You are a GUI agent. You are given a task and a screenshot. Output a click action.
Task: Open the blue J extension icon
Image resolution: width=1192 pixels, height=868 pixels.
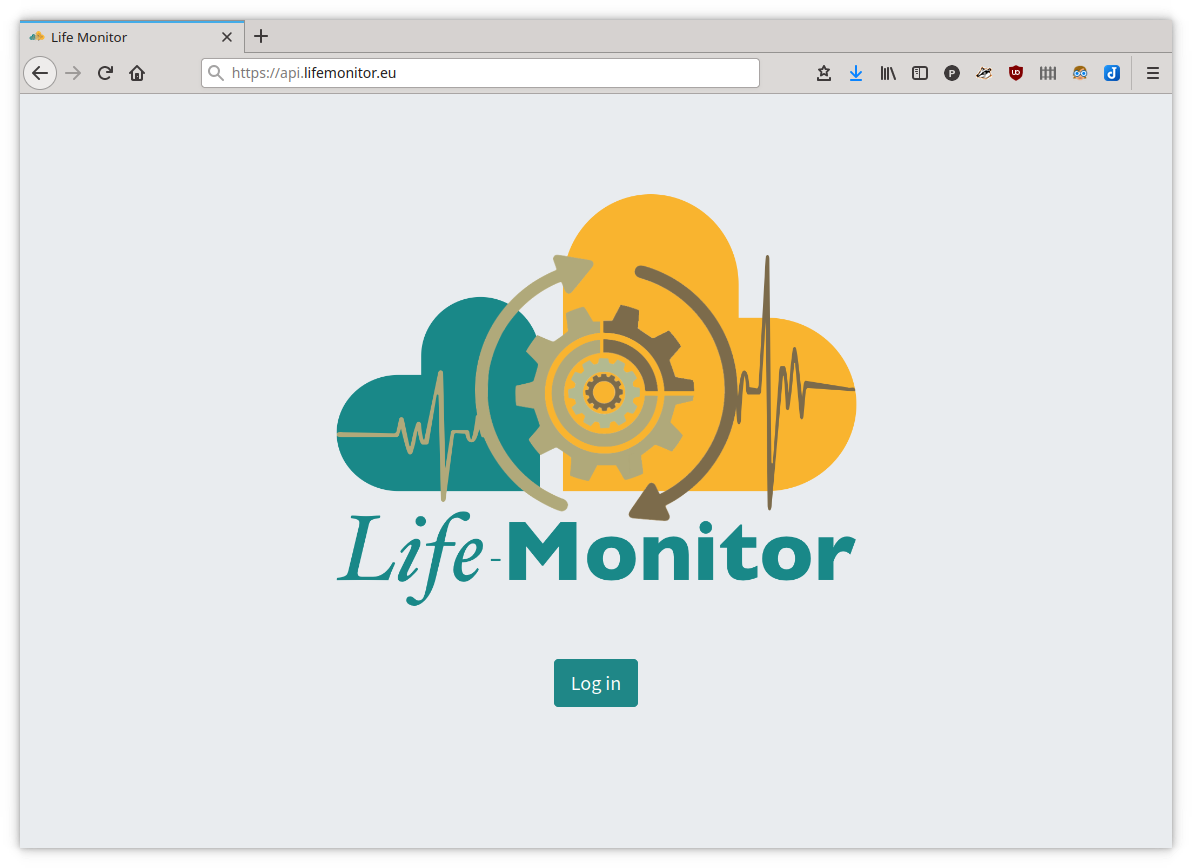coord(1111,73)
